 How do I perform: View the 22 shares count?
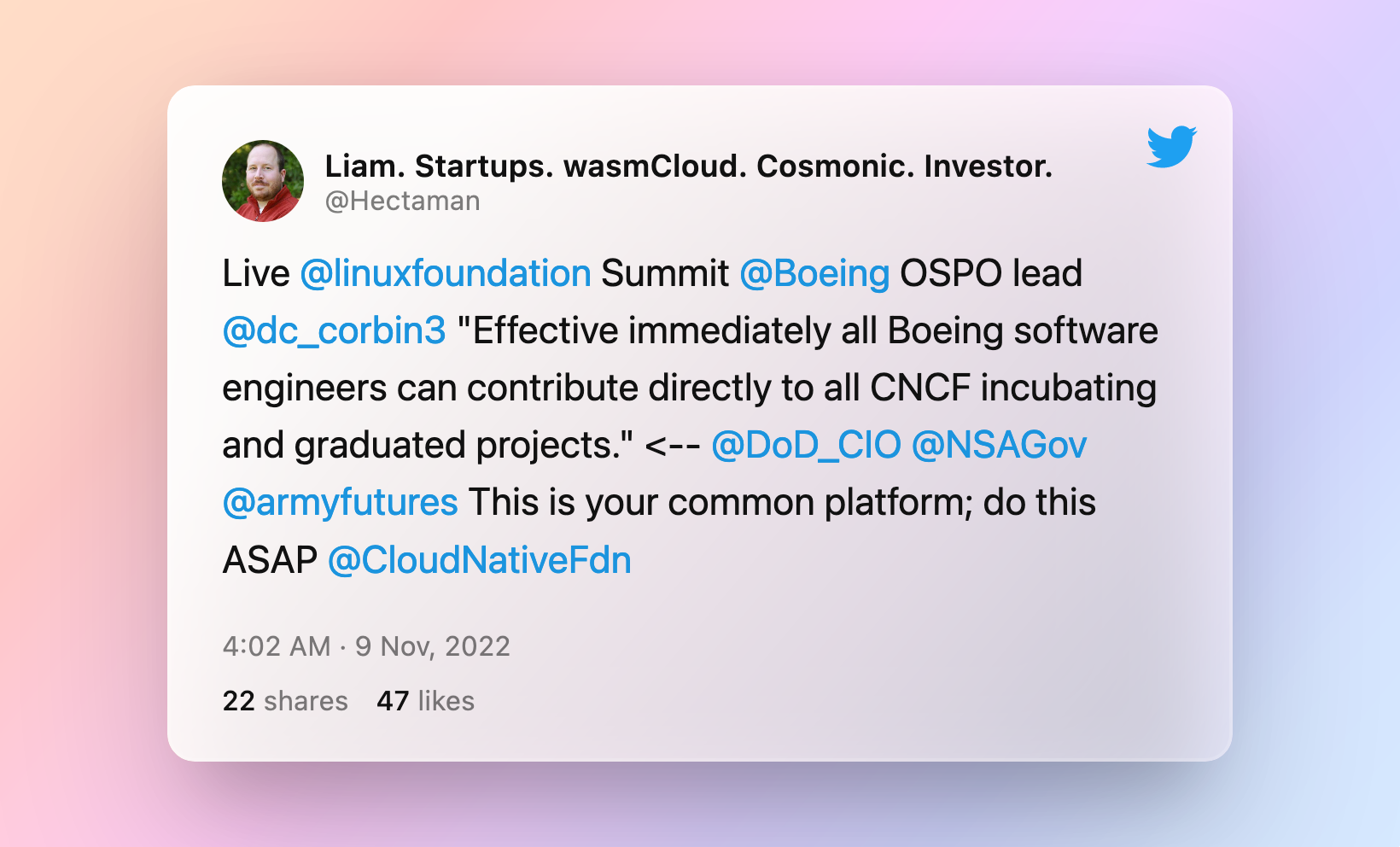(x=284, y=701)
